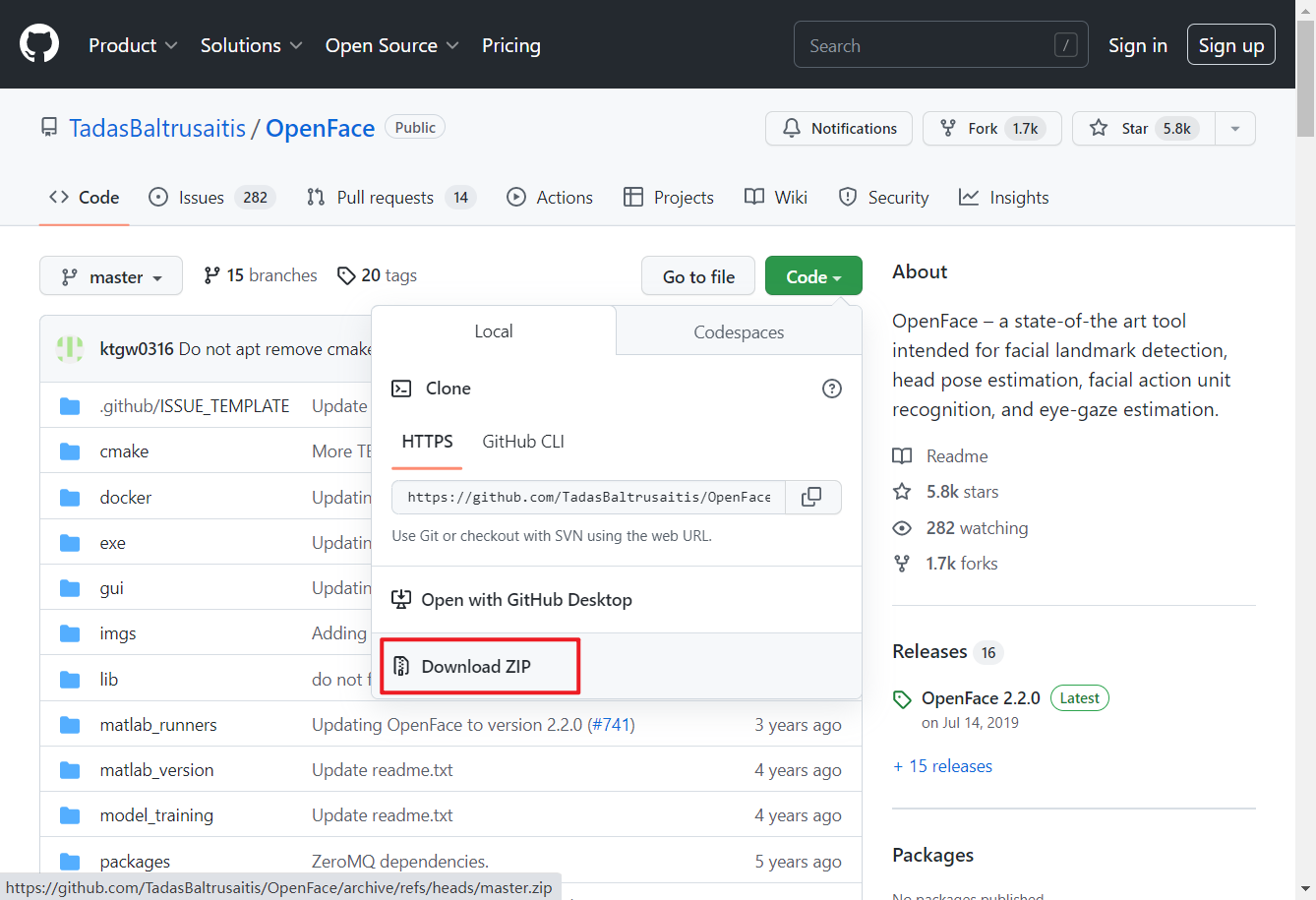Open the Pull requests tab
1316x900 pixels.
point(391,198)
